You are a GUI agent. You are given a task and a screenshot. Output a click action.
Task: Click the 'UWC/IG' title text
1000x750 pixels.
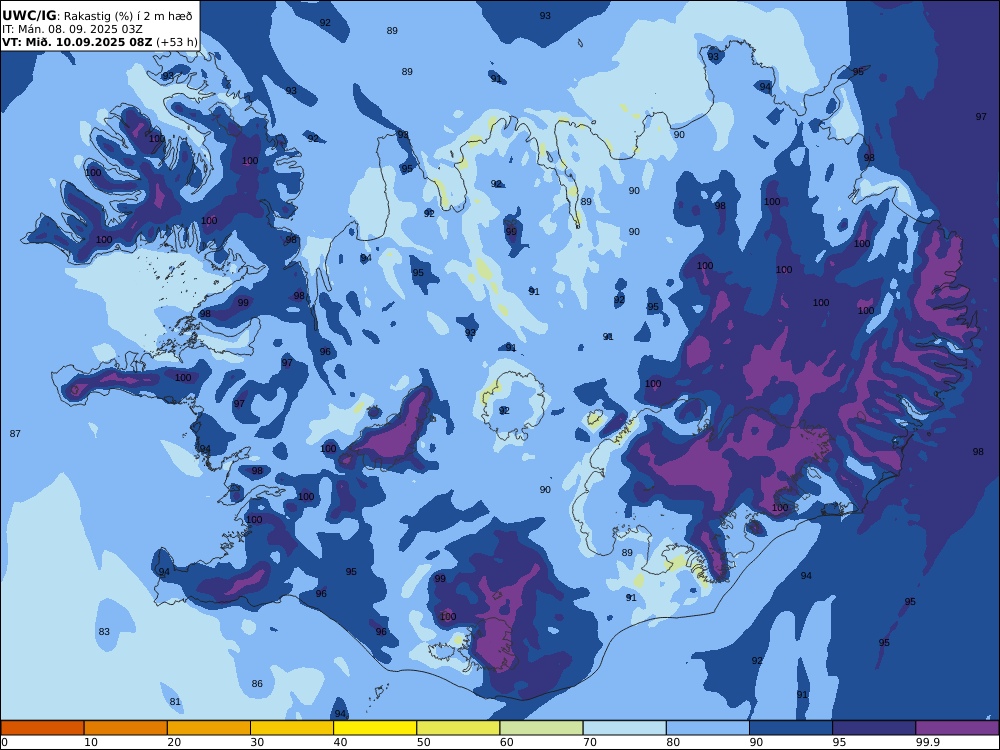29,16
